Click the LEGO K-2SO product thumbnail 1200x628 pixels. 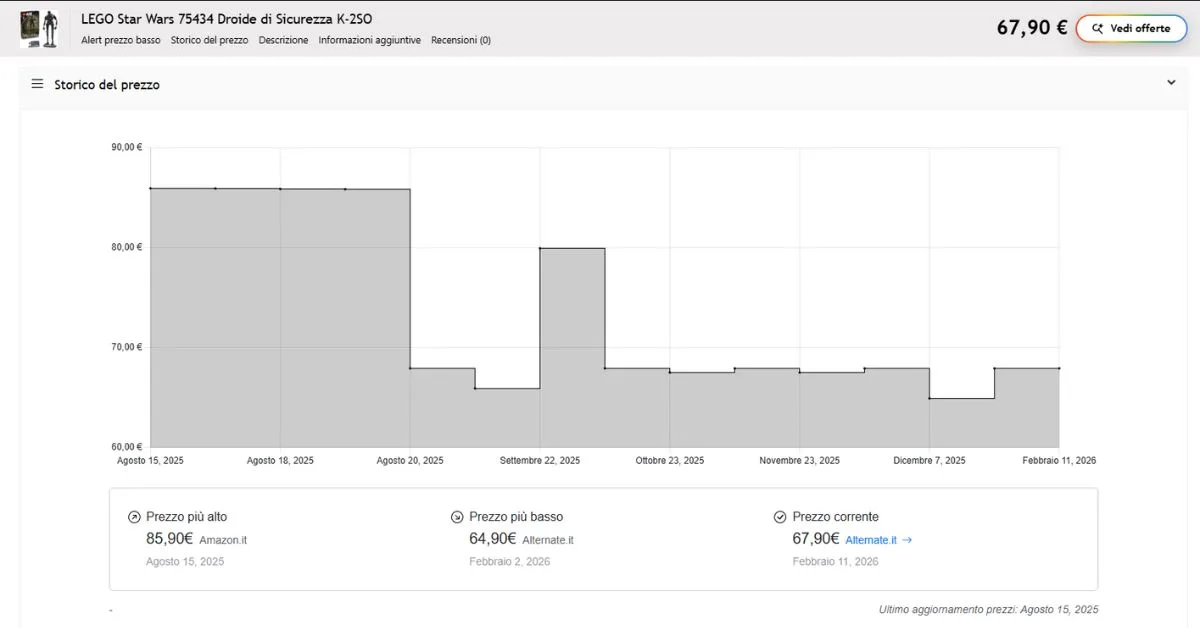tap(37, 28)
